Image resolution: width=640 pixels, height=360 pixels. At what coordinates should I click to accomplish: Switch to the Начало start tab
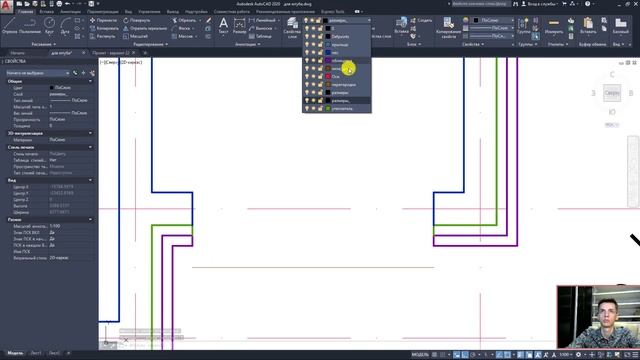(x=18, y=53)
